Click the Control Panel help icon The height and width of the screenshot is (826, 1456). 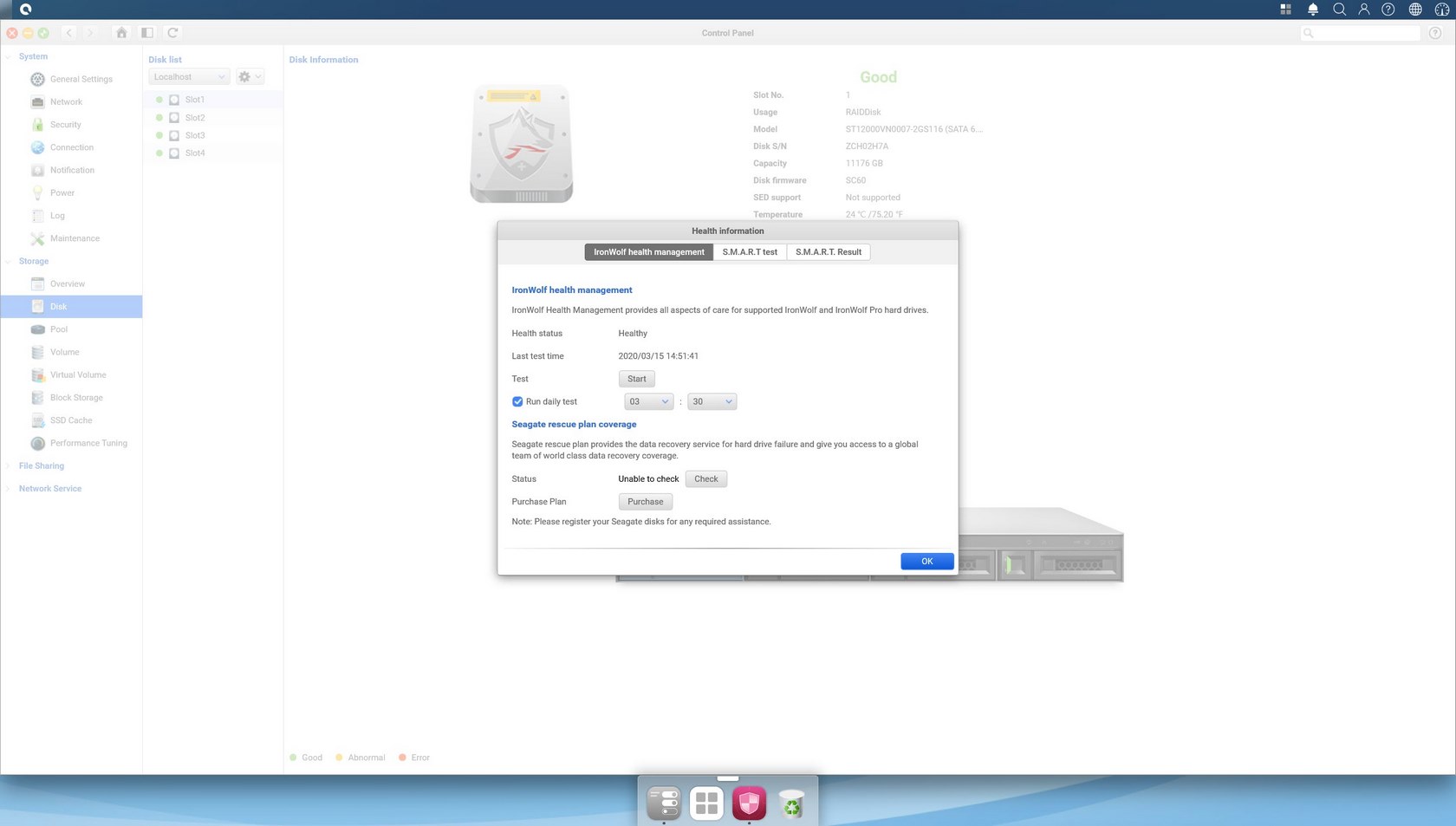1435,33
